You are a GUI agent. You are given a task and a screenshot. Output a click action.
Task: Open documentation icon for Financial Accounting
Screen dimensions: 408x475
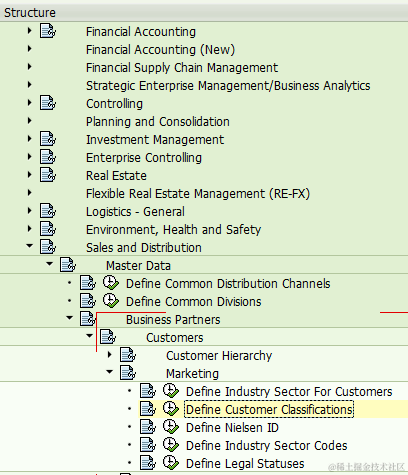pos(48,31)
